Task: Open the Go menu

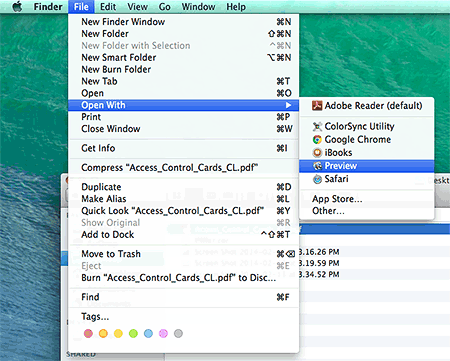Action: coord(165,7)
